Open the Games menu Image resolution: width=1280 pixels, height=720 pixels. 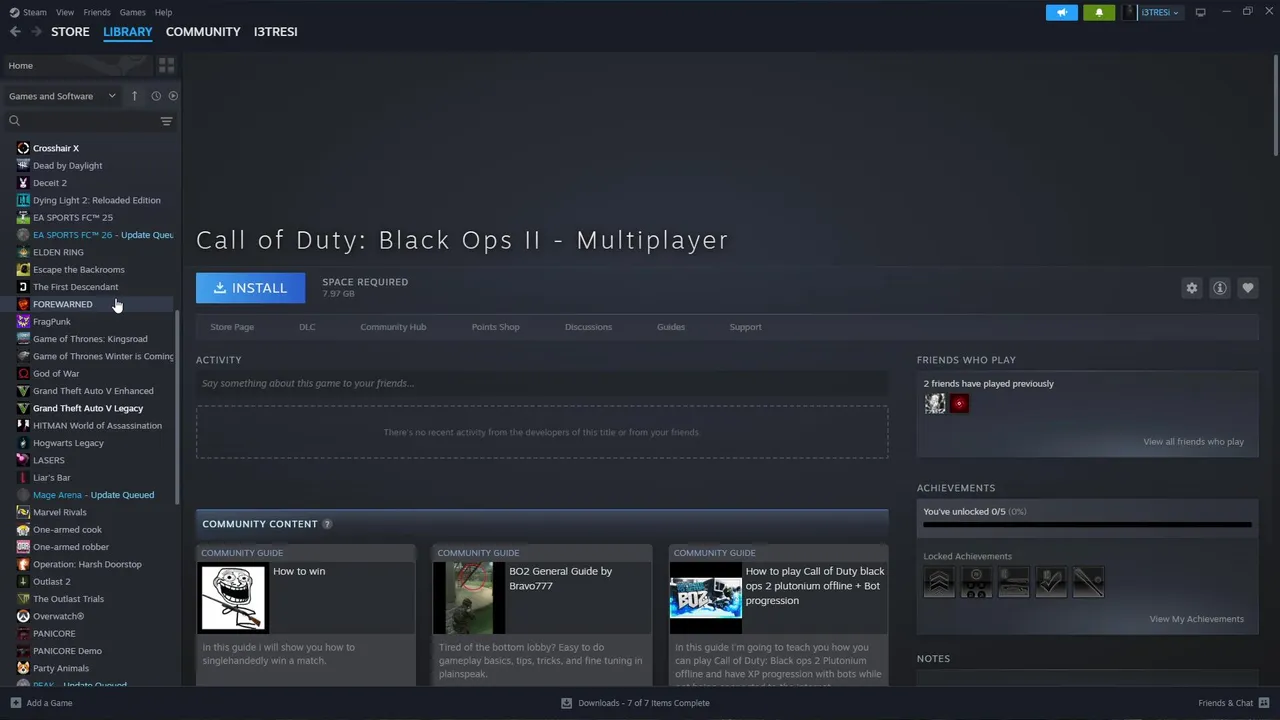pyautogui.click(x=132, y=12)
